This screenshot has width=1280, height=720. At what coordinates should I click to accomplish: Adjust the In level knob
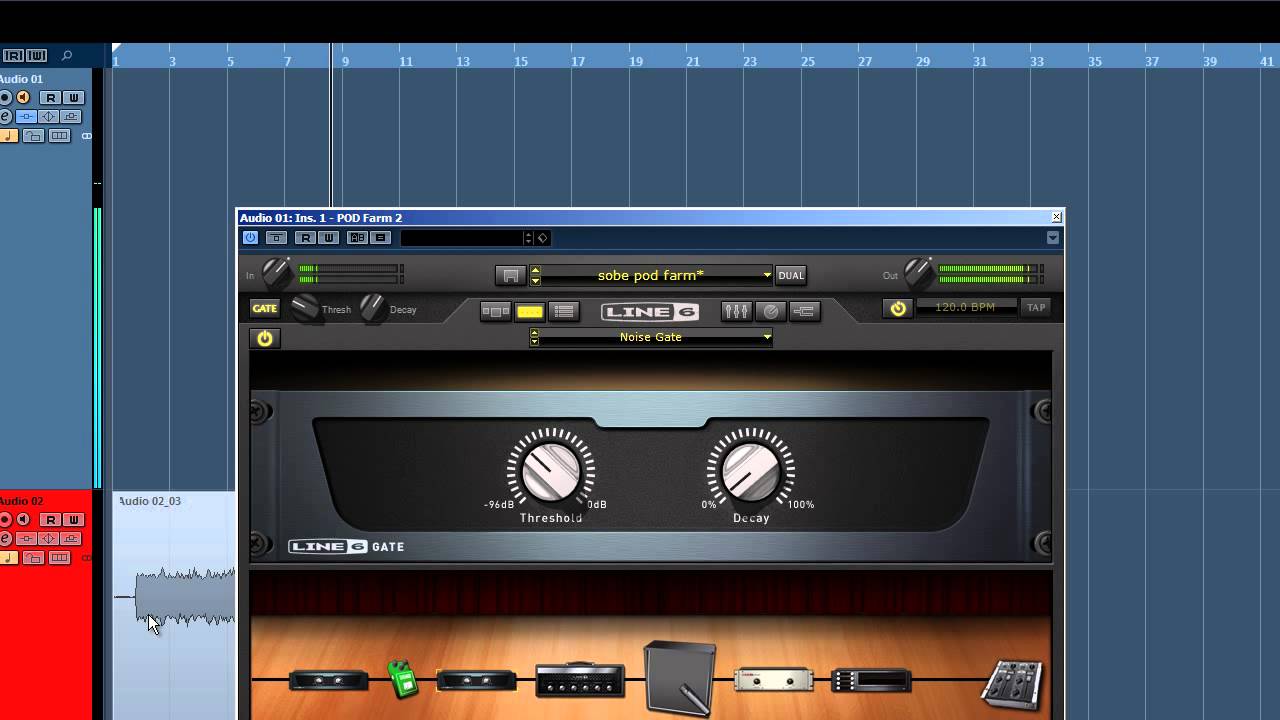275,272
